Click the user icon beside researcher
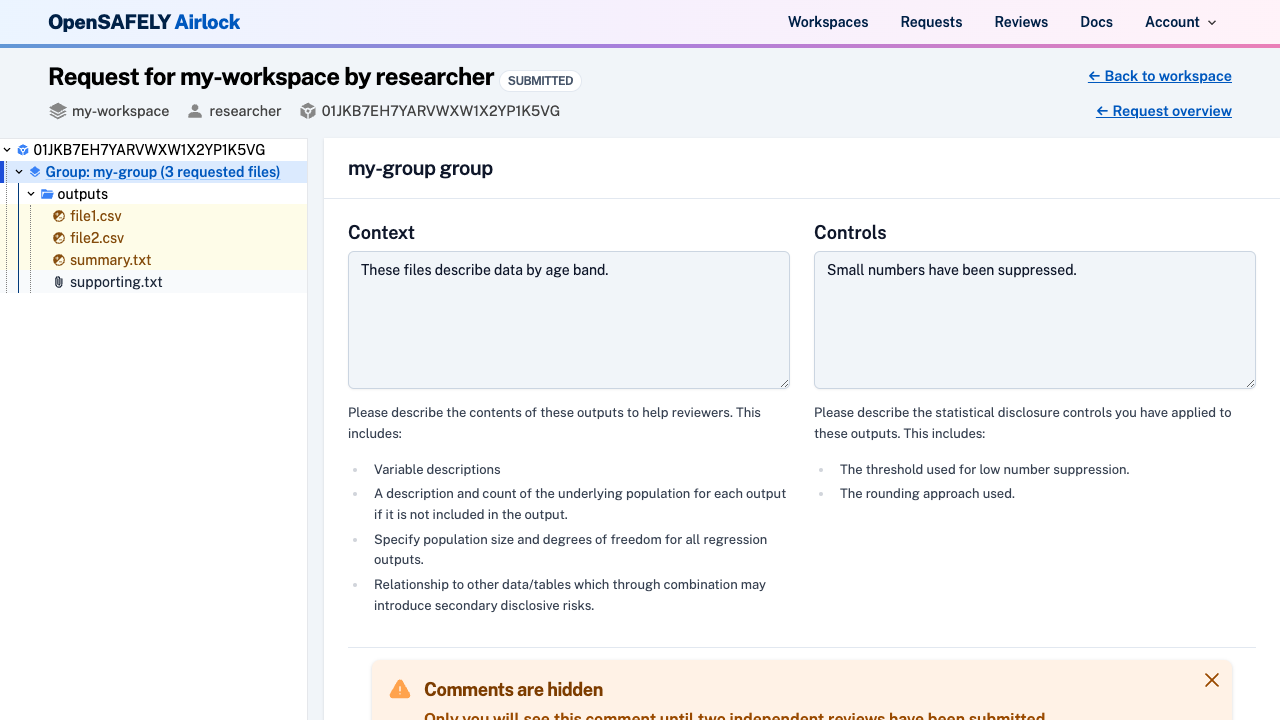This screenshot has width=1280, height=720. [x=195, y=111]
